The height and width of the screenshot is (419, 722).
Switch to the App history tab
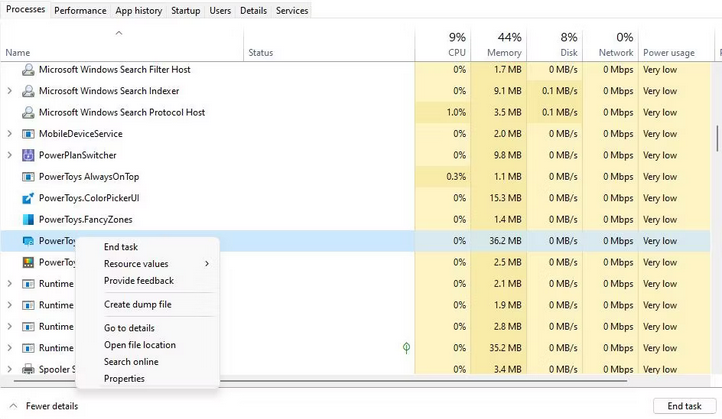tap(139, 11)
